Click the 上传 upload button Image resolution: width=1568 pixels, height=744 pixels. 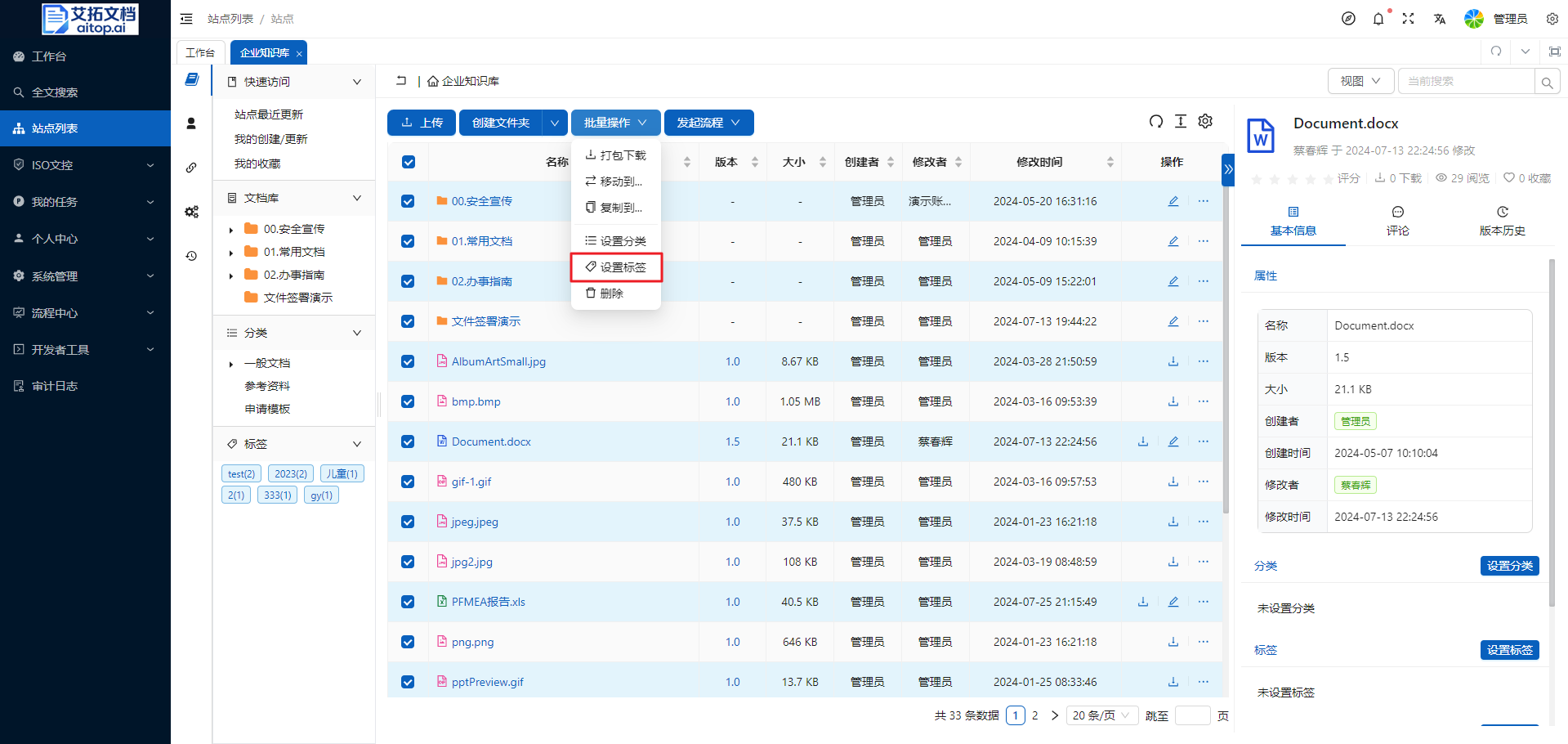pyautogui.click(x=422, y=123)
